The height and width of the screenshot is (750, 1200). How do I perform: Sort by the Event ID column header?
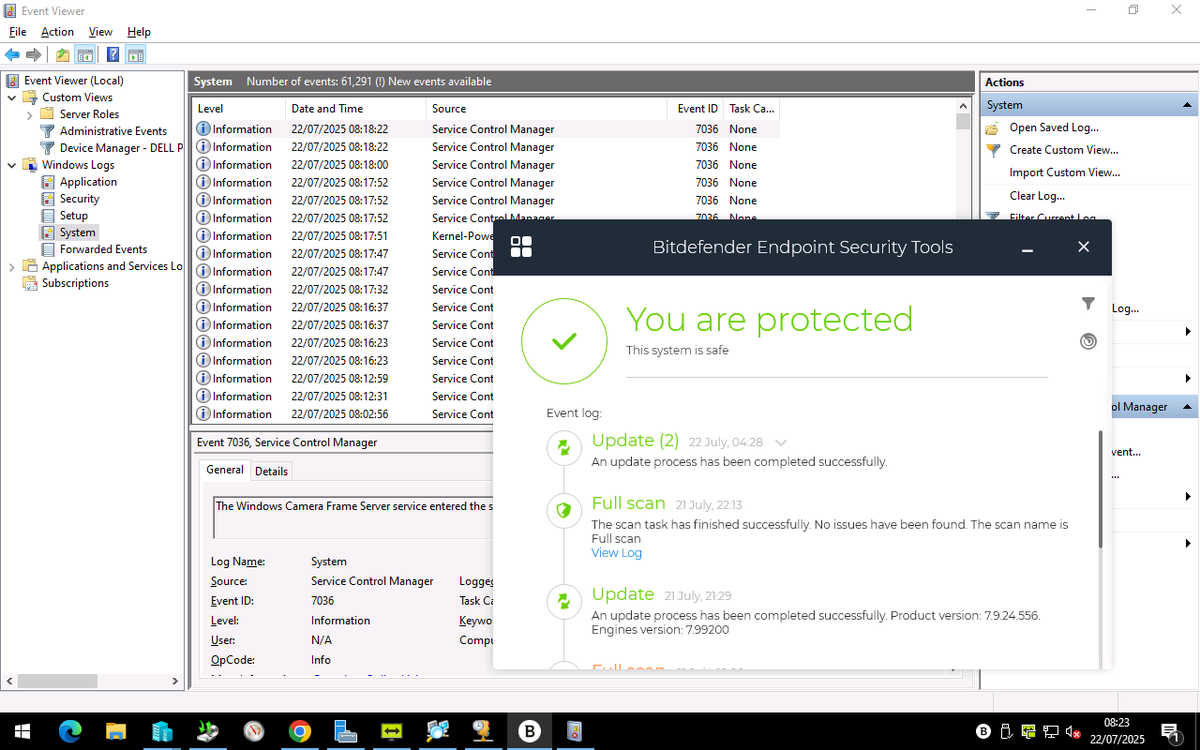[x=695, y=108]
